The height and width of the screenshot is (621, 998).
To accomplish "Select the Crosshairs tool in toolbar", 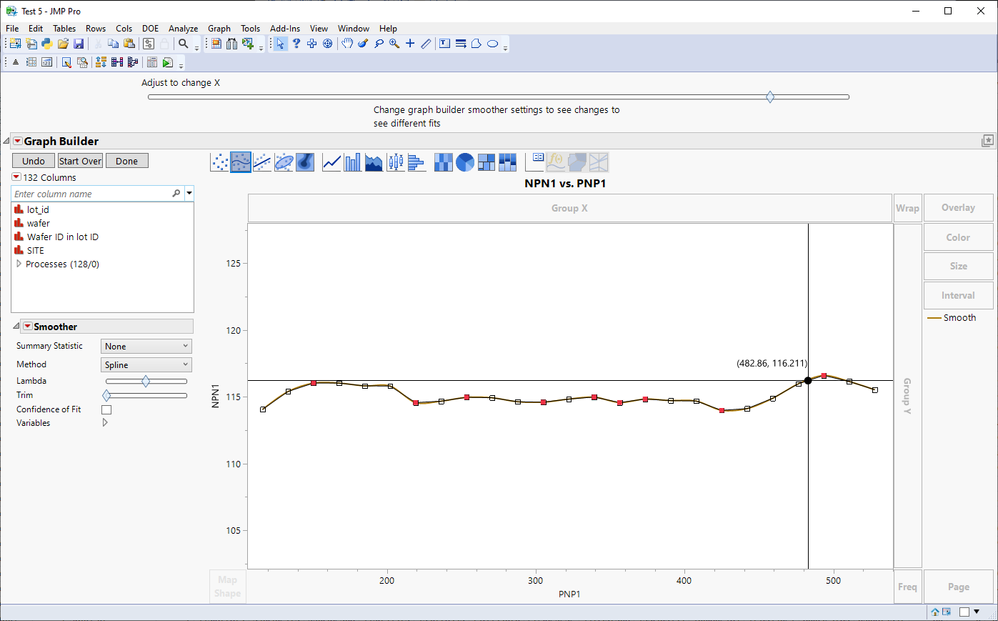I will tap(410, 44).
